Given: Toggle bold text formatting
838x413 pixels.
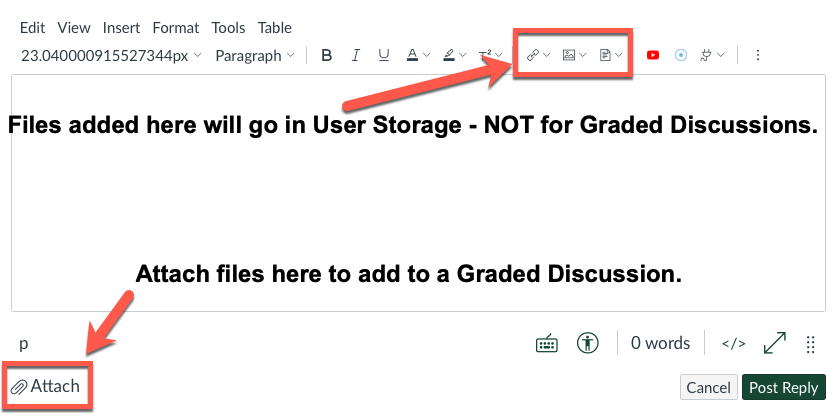Looking at the screenshot, I should 327,55.
